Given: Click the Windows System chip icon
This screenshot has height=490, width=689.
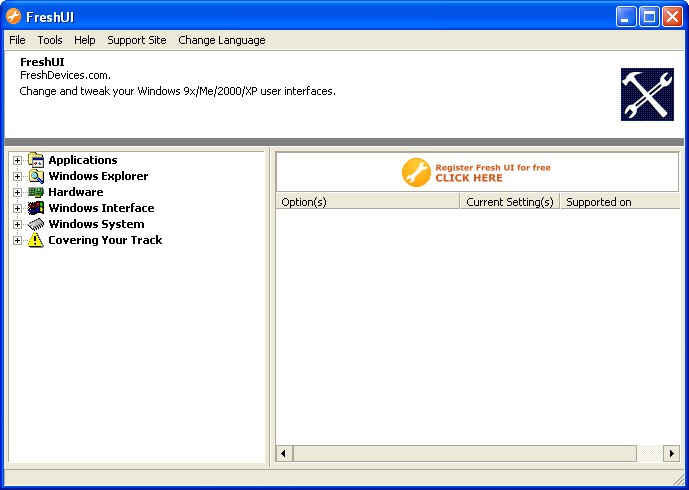Looking at the screenshot, I should (x=36, y=224).
